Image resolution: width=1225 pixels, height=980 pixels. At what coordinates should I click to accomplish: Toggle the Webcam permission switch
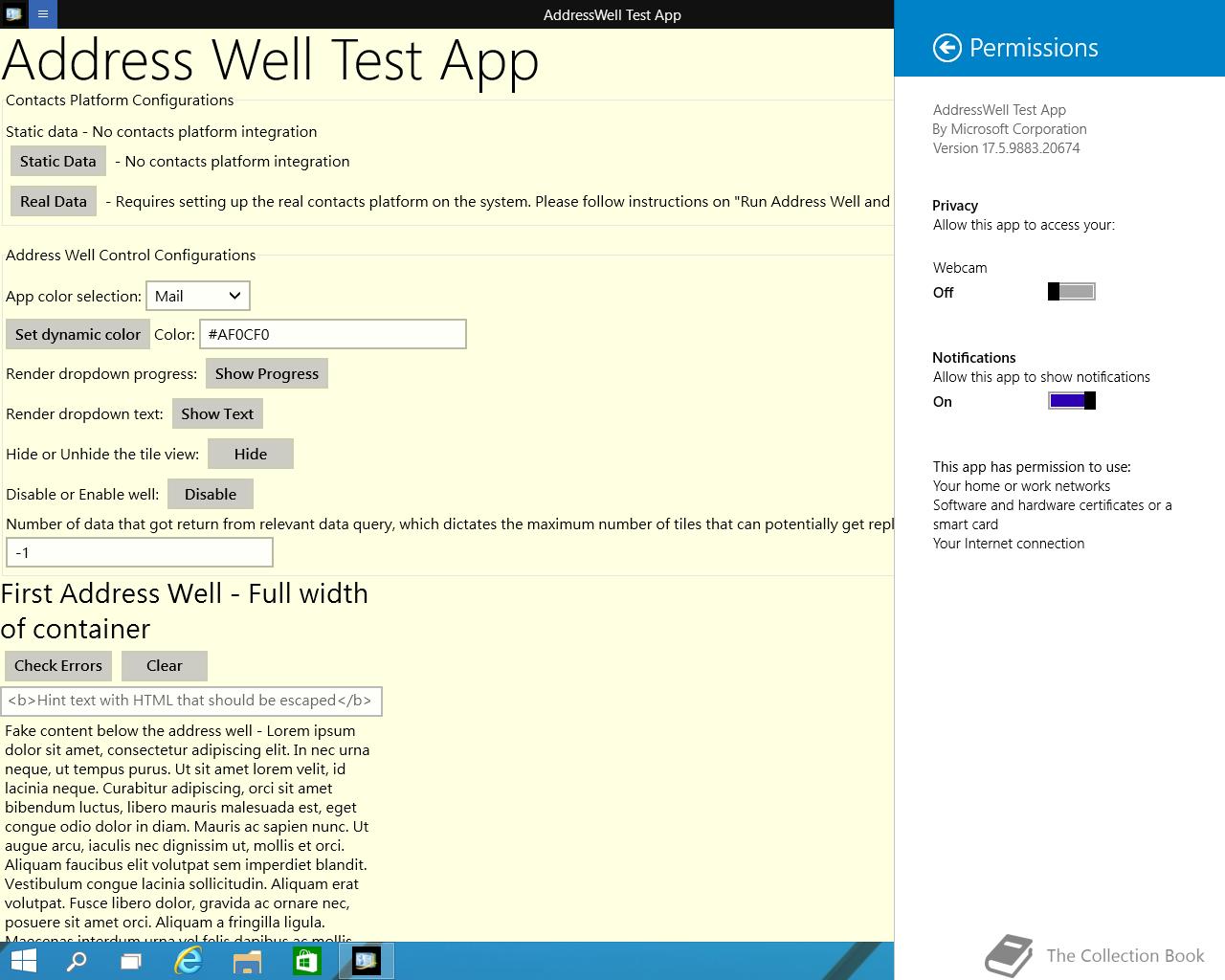tap(1072, 292)
